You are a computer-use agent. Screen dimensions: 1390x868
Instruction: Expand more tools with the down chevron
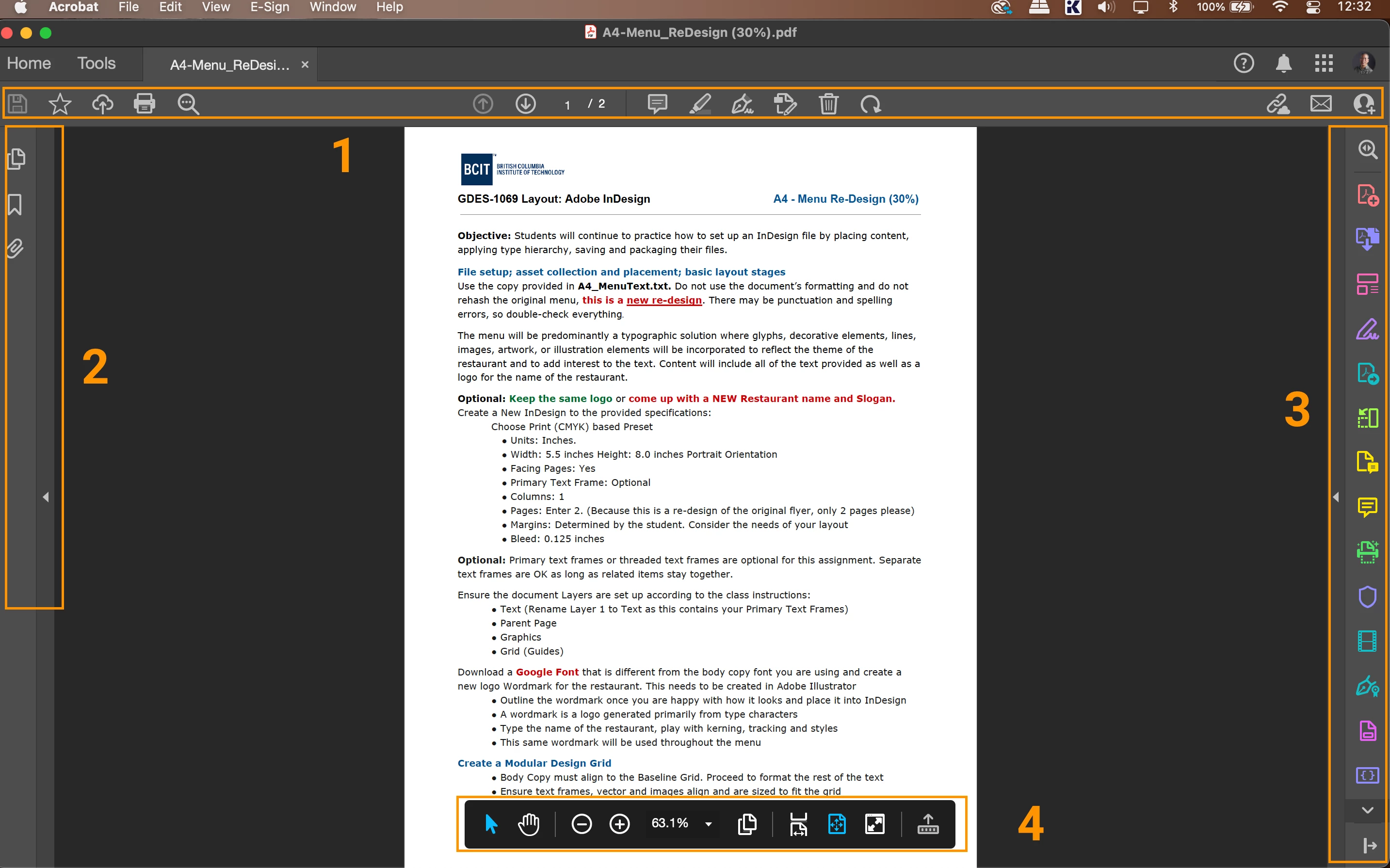pos(1367,810)
